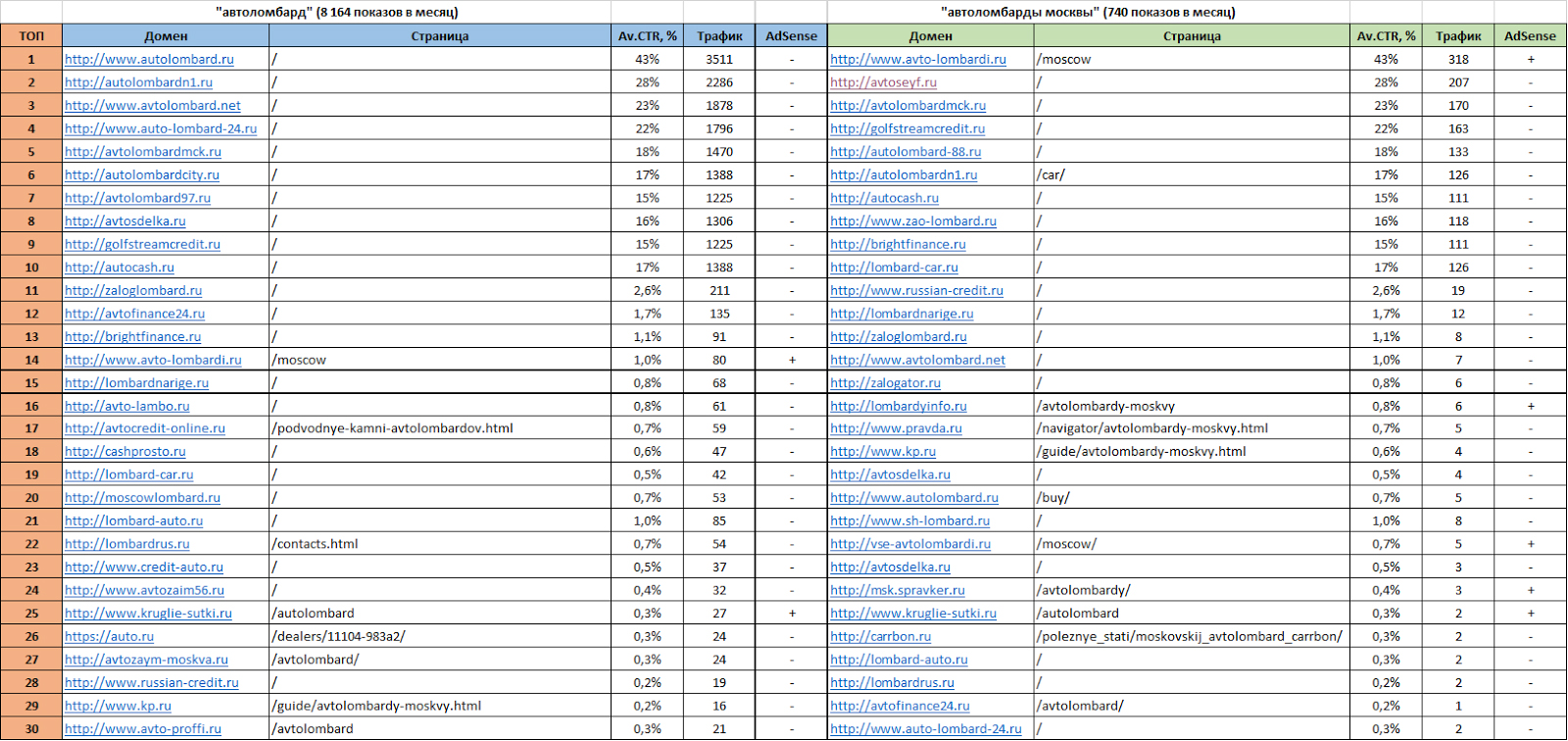
Task: Follow the http://vse-avtolombardi.ru link
Action: (x=910, y=544)
